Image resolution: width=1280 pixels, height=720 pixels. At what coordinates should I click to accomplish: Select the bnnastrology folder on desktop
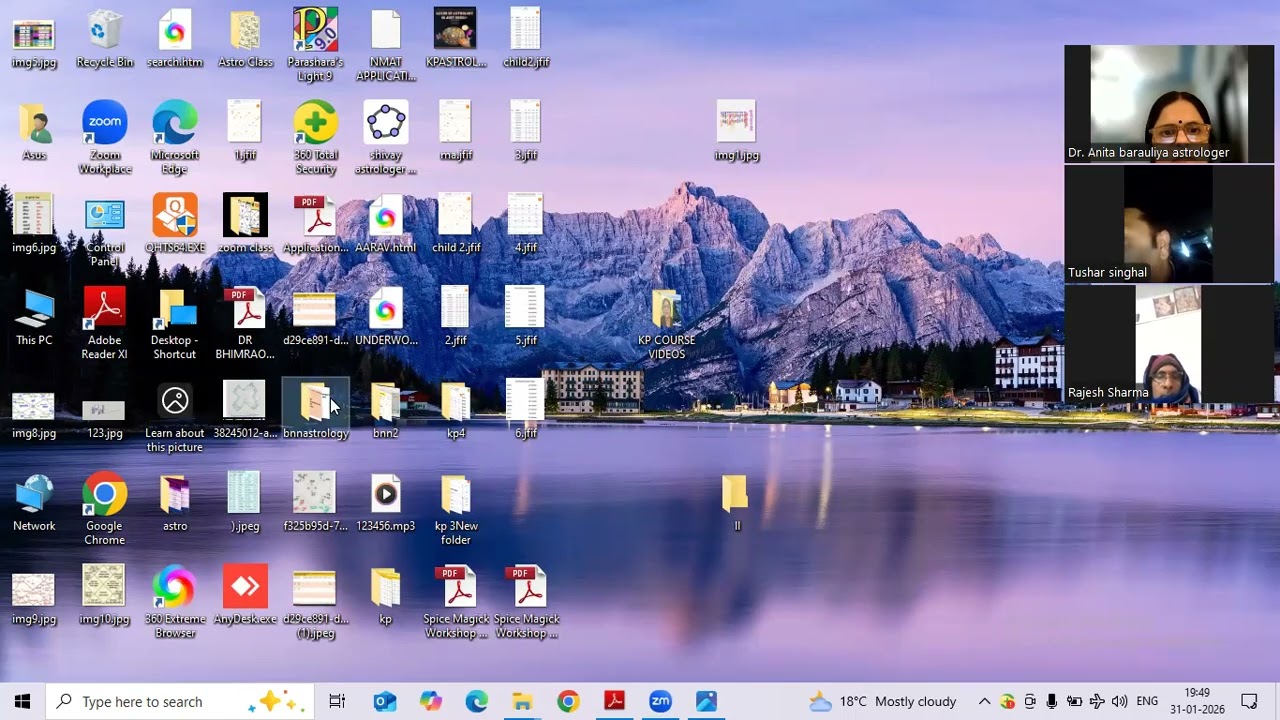pyautogui.click(x=315, y=410)
